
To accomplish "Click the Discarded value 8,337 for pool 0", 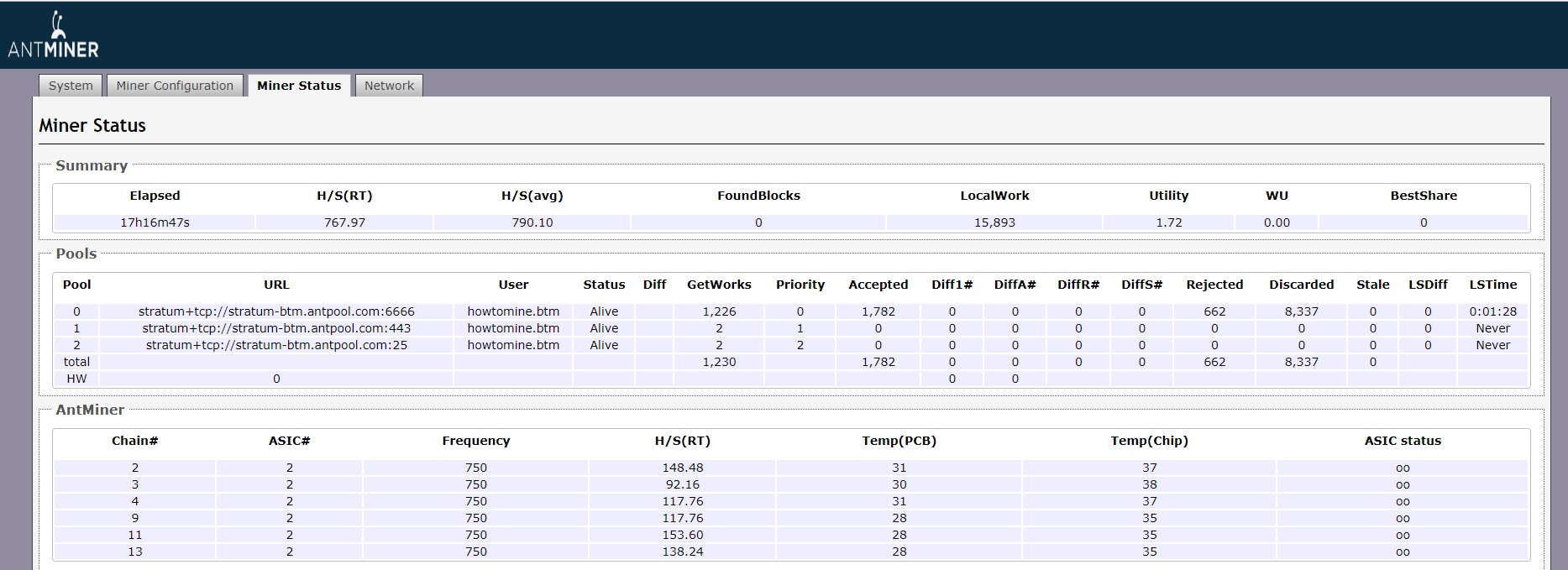I will point(1301,311).
